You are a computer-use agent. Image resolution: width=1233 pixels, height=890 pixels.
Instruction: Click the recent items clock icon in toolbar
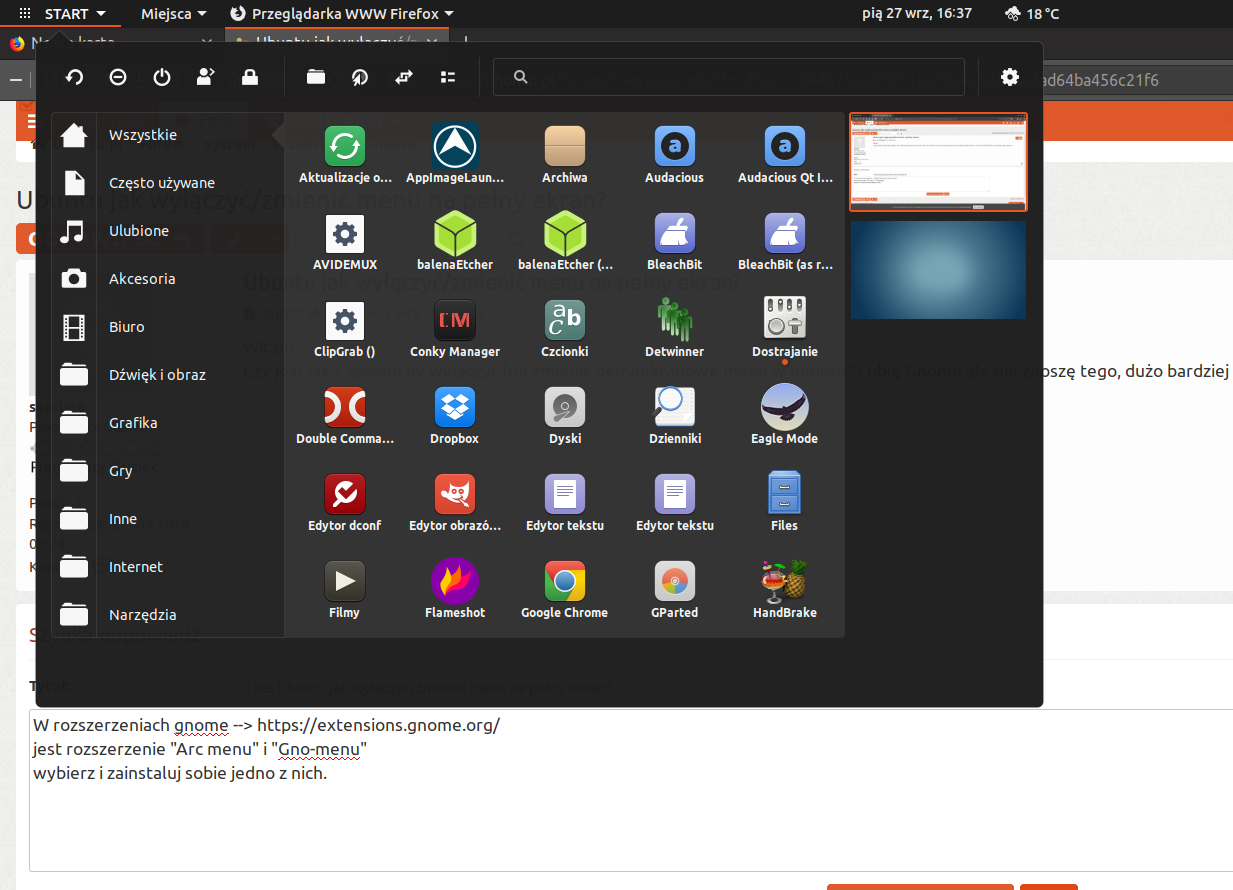(360, 77)
